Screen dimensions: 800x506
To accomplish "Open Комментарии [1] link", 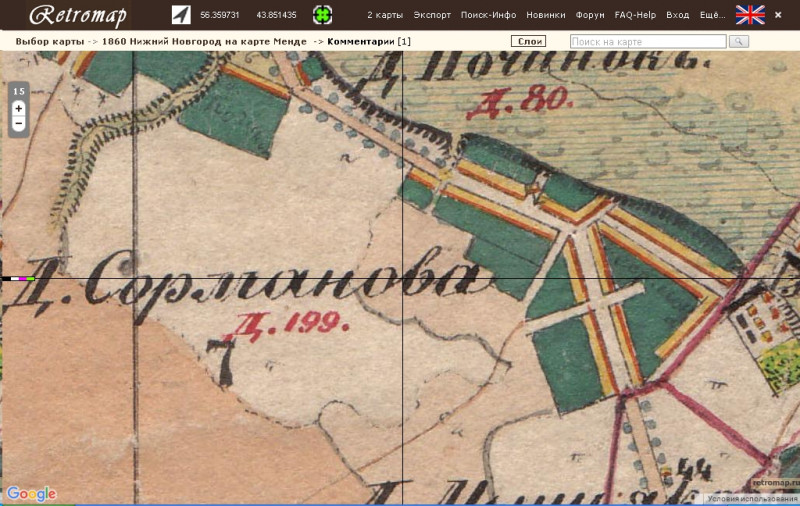I will coord(369,41).
